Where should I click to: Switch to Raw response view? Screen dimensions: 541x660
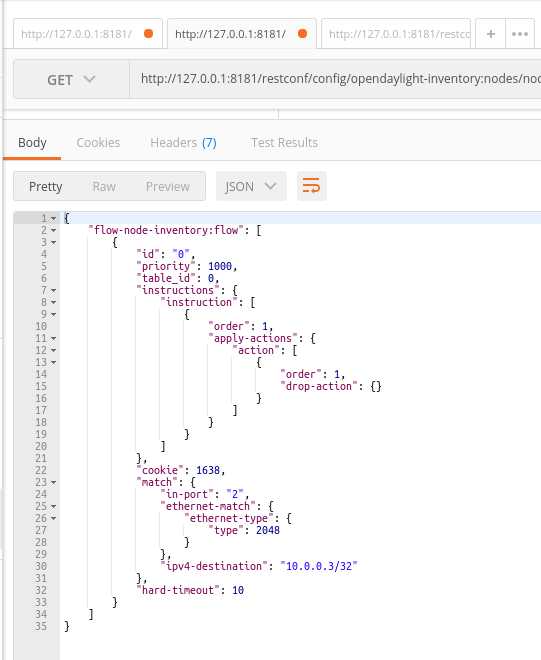(x=104, y=186)
